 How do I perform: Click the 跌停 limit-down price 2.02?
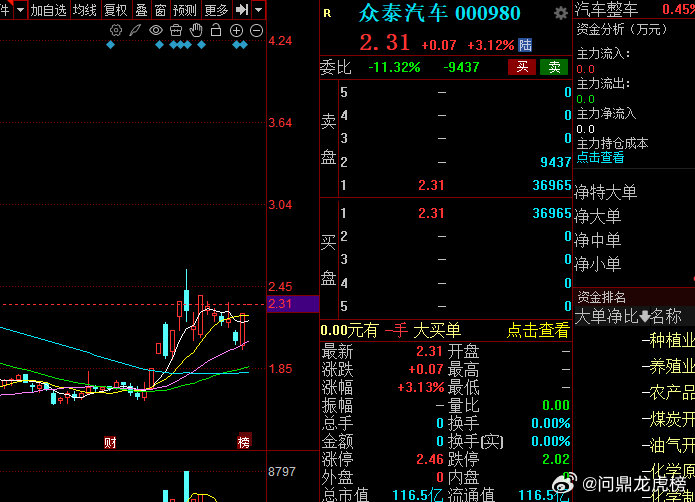pyautogui.click(x=556, y=459)
